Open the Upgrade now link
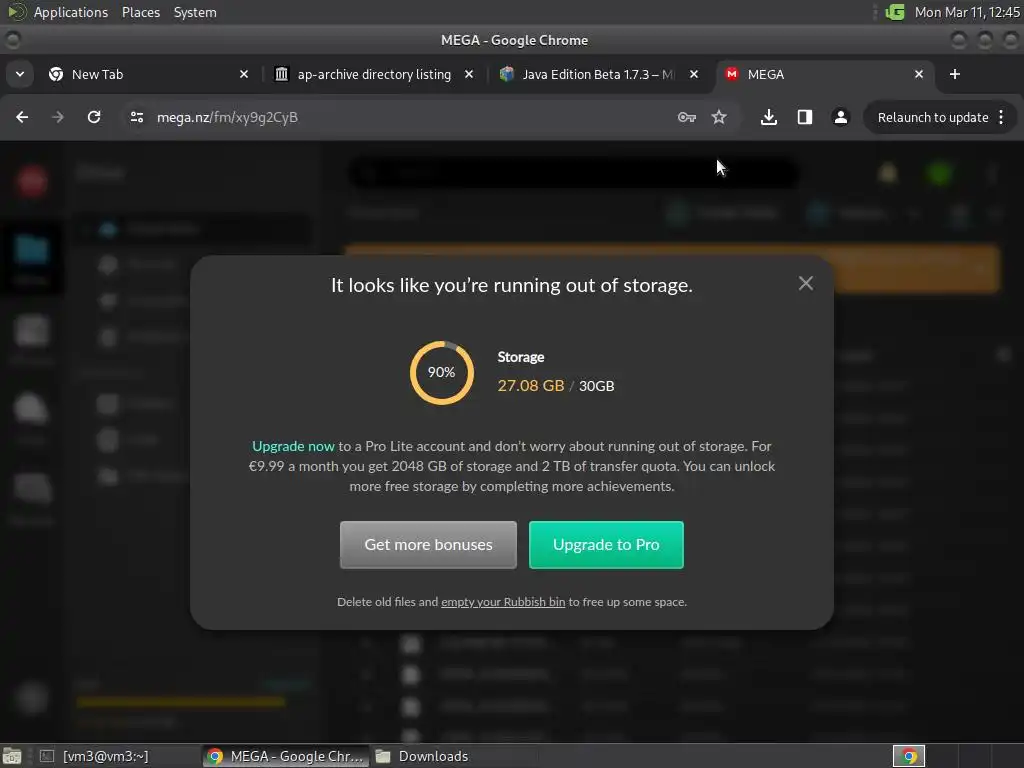The height and width of the screenshot is (768, 1024). 293,446
